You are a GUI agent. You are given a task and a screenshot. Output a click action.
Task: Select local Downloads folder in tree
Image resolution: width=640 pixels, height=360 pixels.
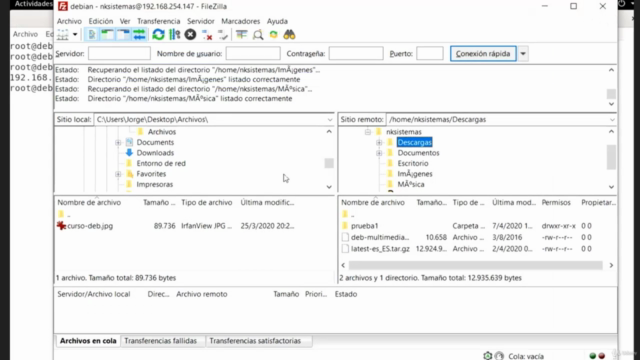155,153
